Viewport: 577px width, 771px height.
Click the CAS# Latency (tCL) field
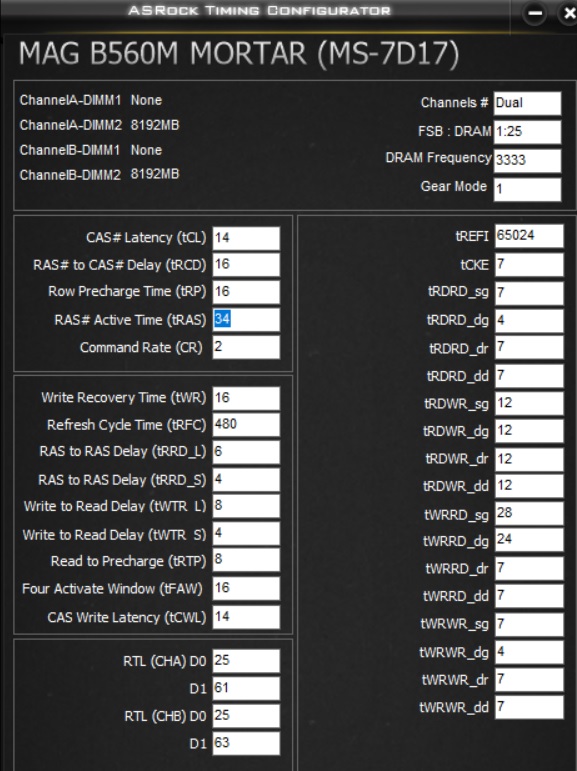pyautogui.click(x=246, y=238)
